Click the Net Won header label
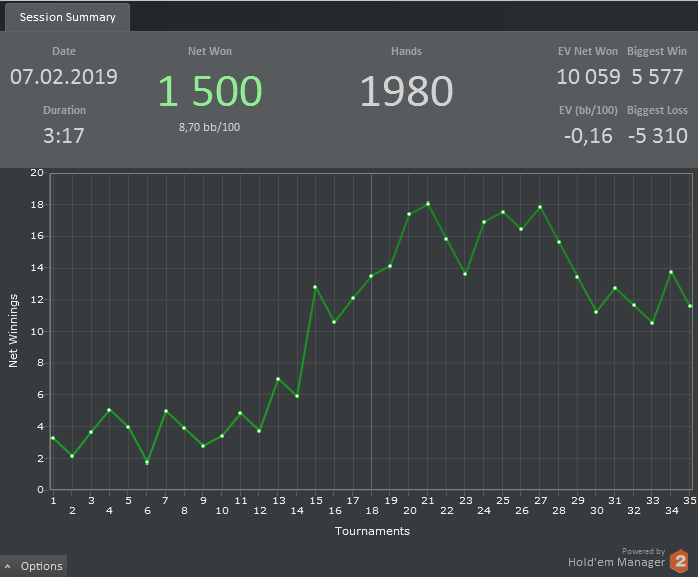Screen dimensions: 698x577 (210, 51)
